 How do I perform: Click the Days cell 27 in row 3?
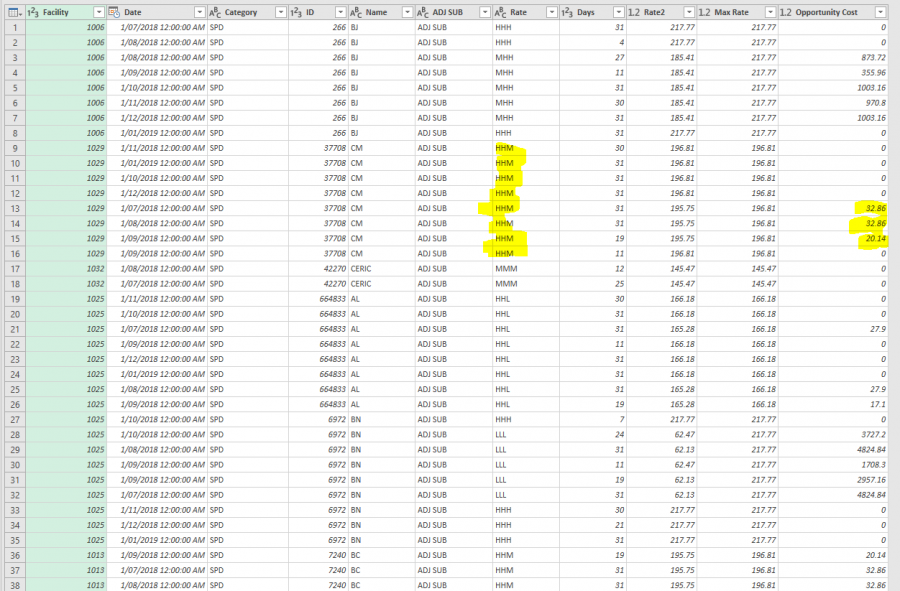tap(593, 57)
